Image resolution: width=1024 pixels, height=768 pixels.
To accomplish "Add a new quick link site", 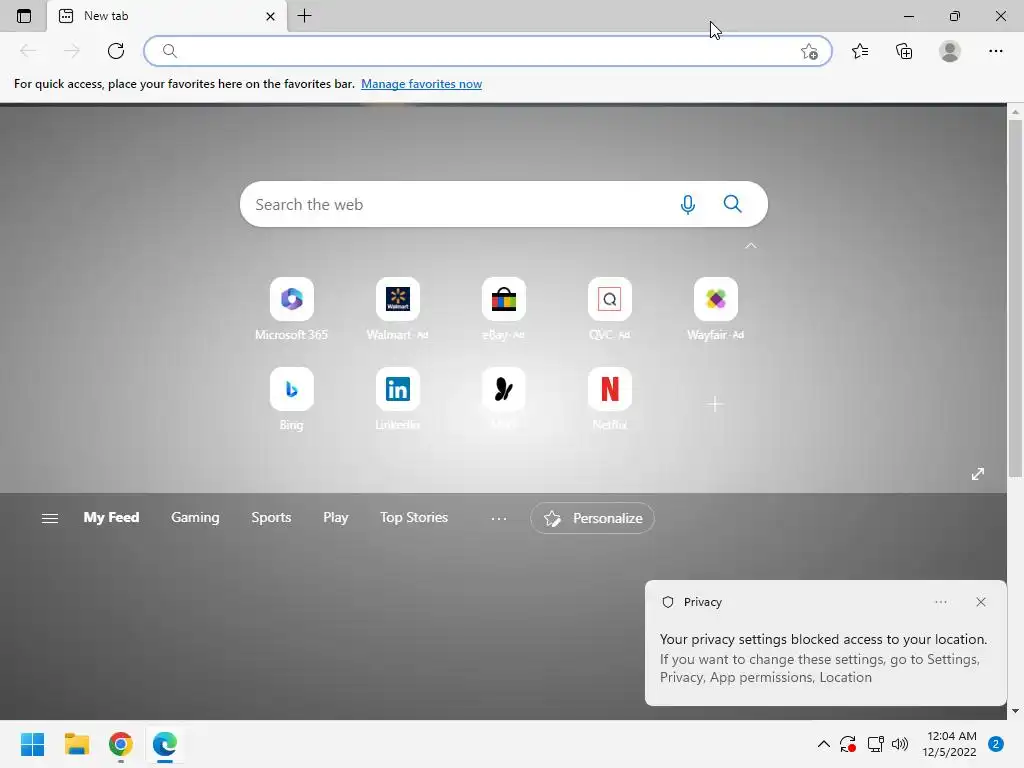I will pos(715,404).
